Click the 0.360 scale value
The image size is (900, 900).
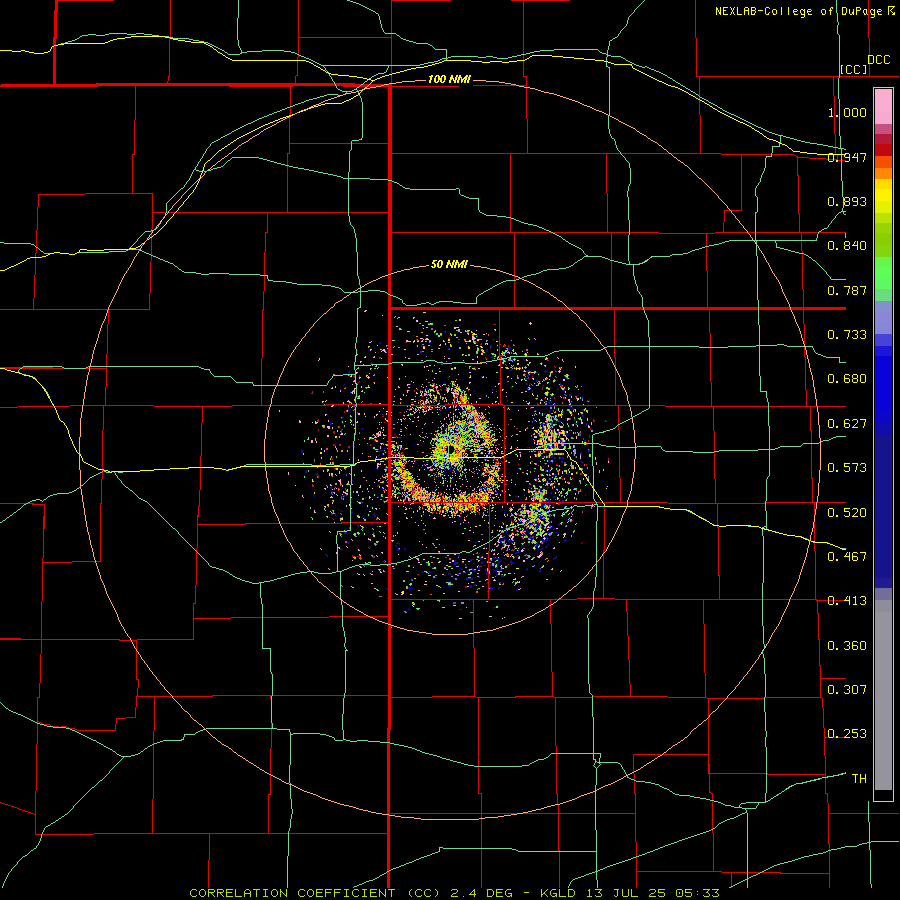847,646
